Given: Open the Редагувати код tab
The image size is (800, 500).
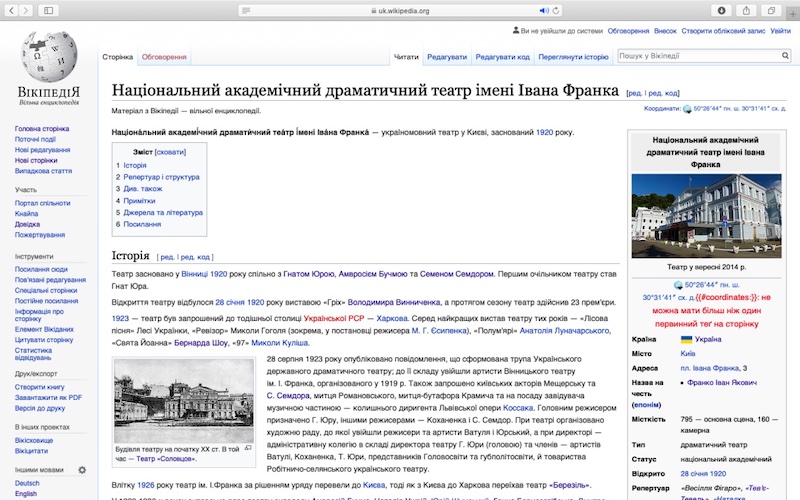Looking at the screenshot, I should (503, 57).
